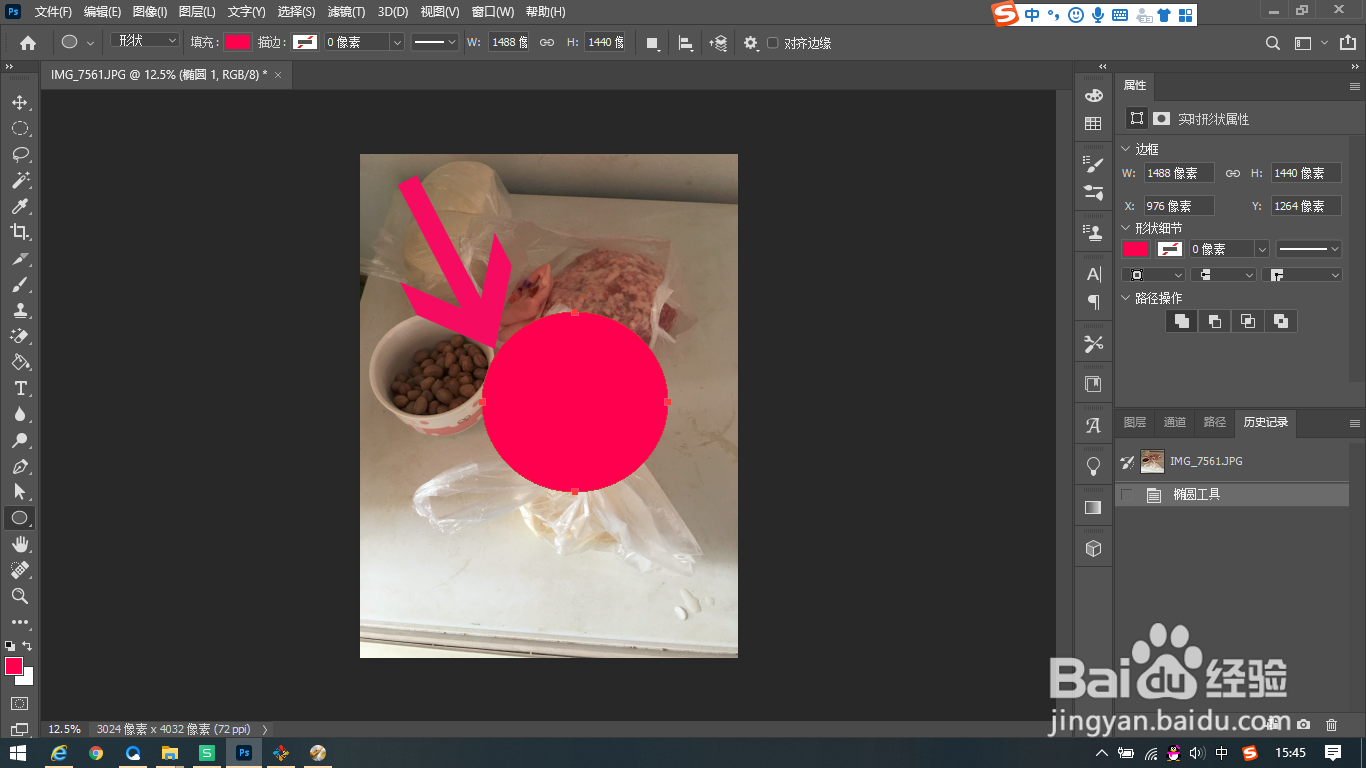
Task: Select the Eyedropper tool
Action: (19, 206)
